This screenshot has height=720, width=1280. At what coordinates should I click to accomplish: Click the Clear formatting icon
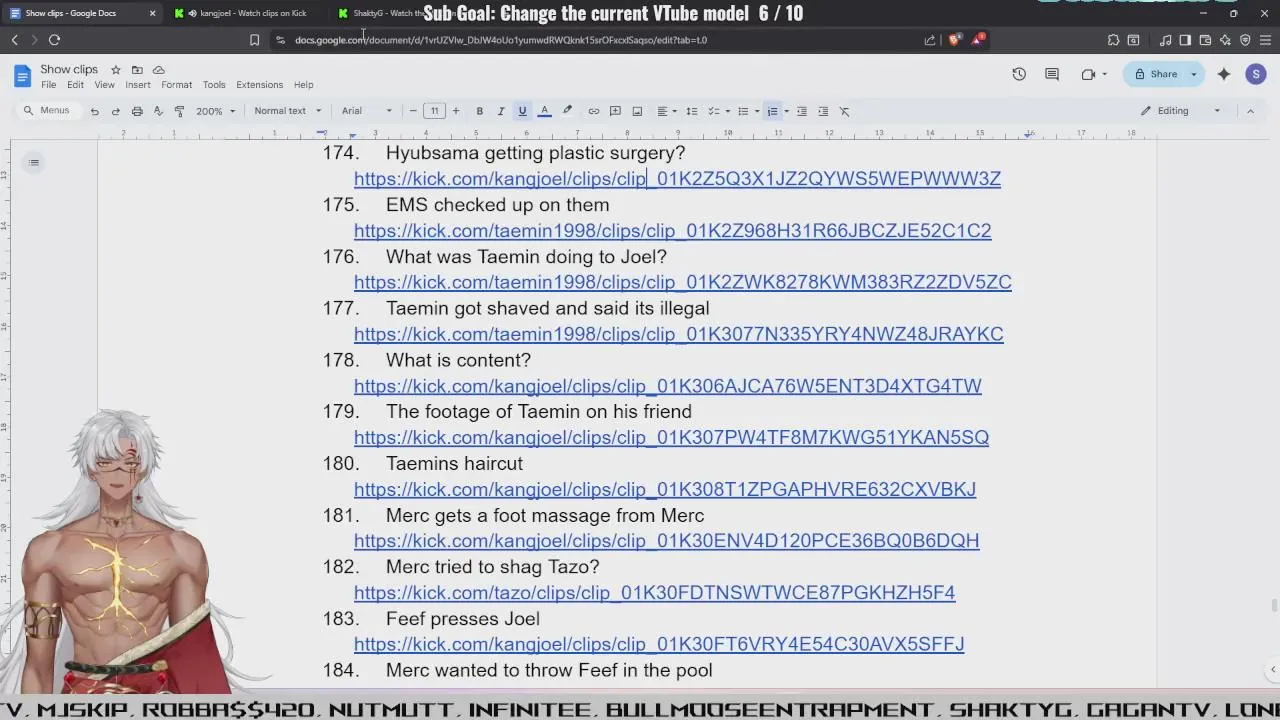[x=844, y=111]
